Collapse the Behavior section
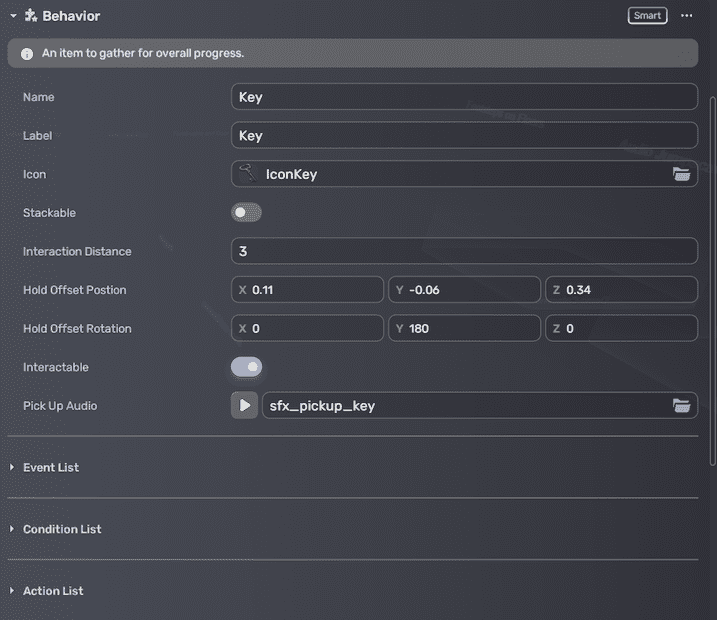Image resolution: width=717 pixels, height=620 pixels. (x=13, y=16)
